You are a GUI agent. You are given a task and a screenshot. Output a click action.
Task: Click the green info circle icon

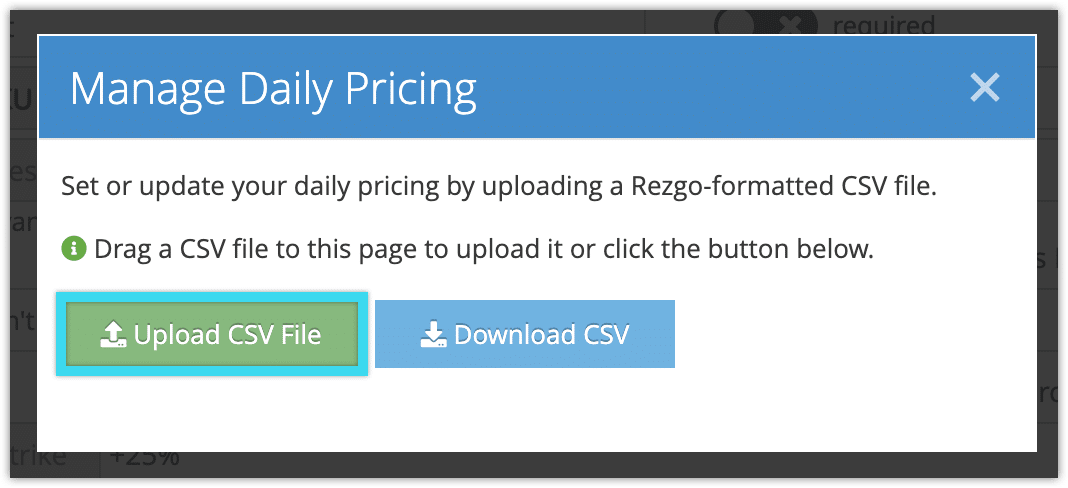click(74, 249)
